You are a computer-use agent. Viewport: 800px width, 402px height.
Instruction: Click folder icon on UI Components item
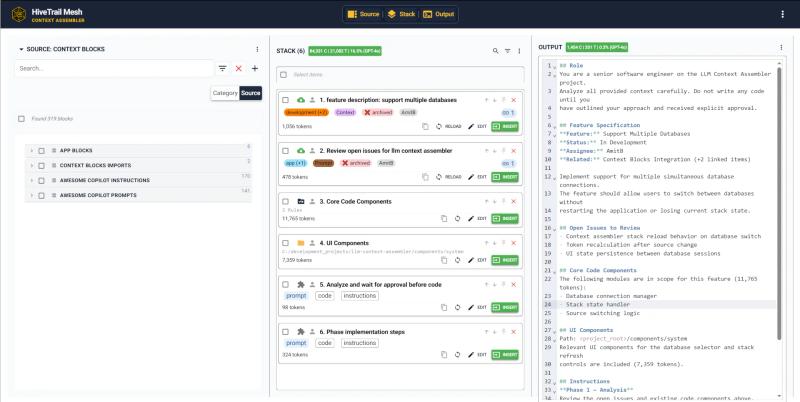301,243
